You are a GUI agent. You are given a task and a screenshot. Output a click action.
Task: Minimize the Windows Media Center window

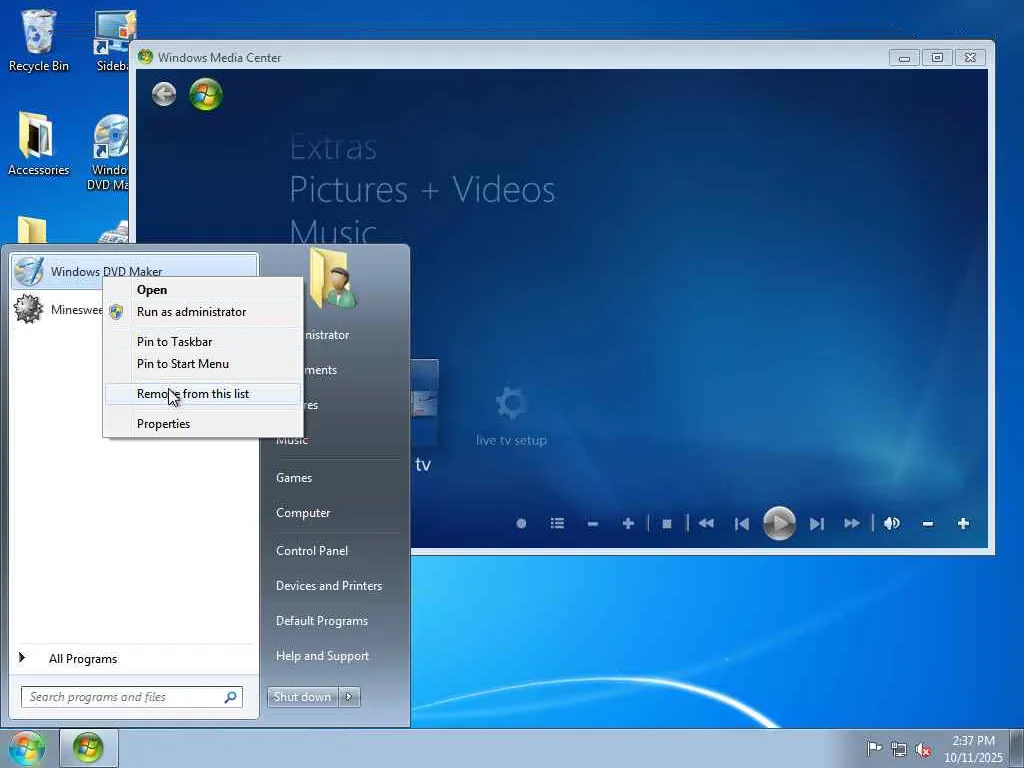904,58
